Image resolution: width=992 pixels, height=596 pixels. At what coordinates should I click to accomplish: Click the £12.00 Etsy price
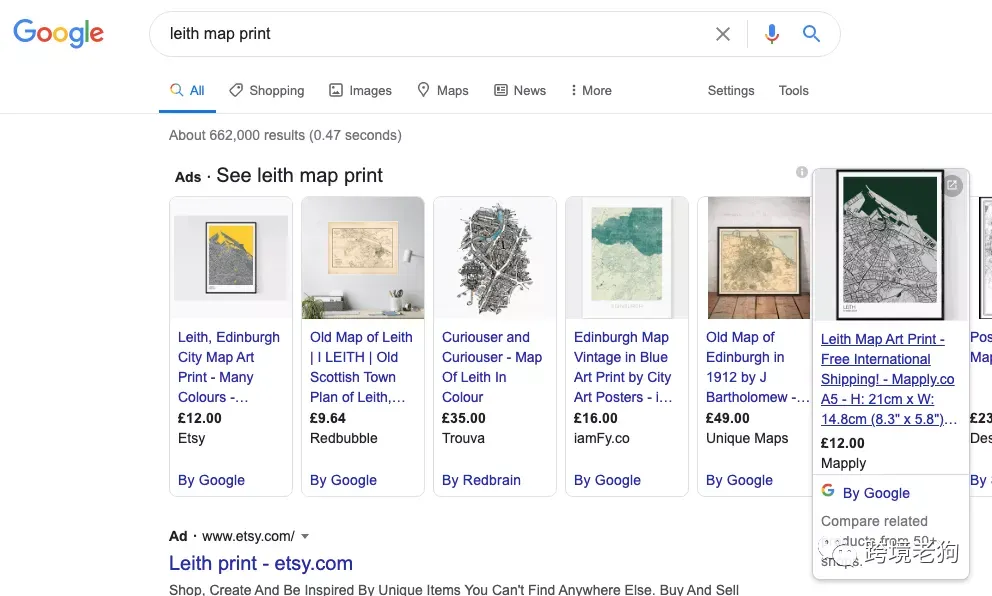pyautogui.click(x=200, y=418)
